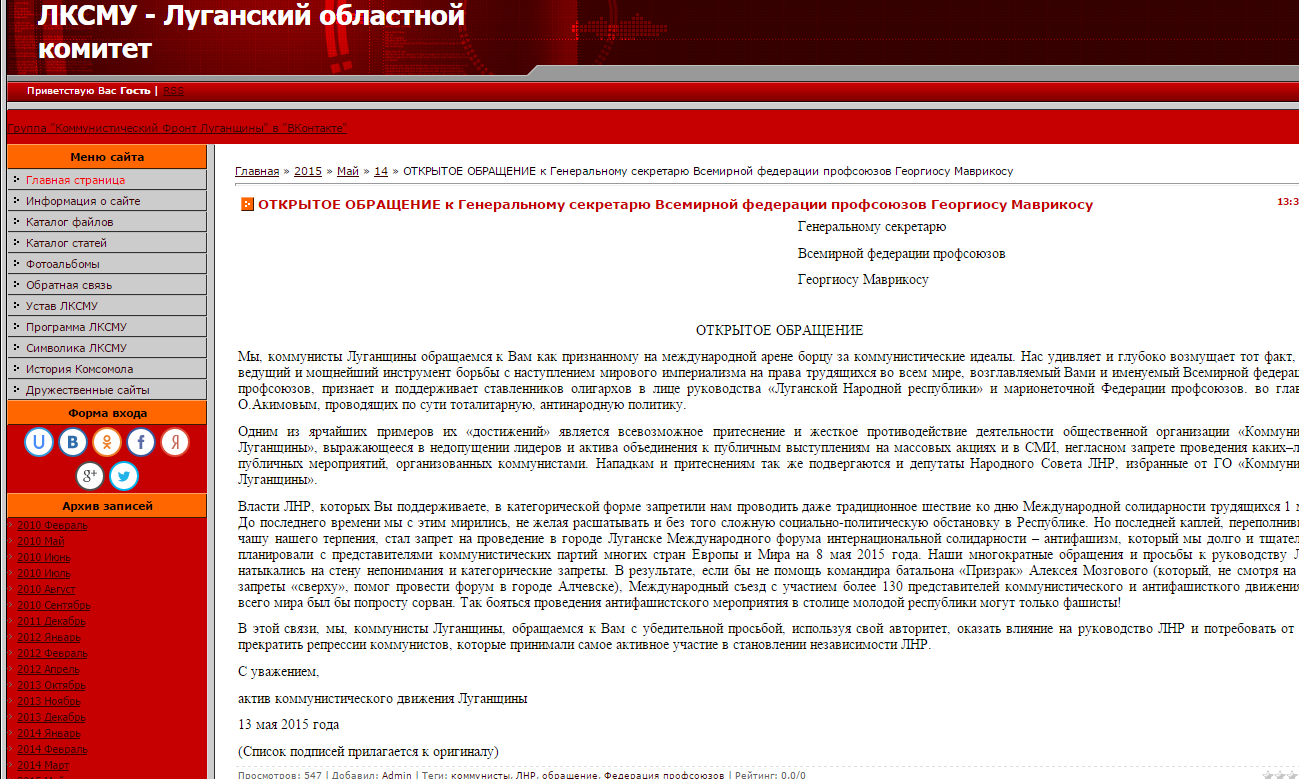Click the 'Просмотров: 547' counter
Viewport: 1299px width, 779px height.
pyautogui.click(x=280, y=775)
